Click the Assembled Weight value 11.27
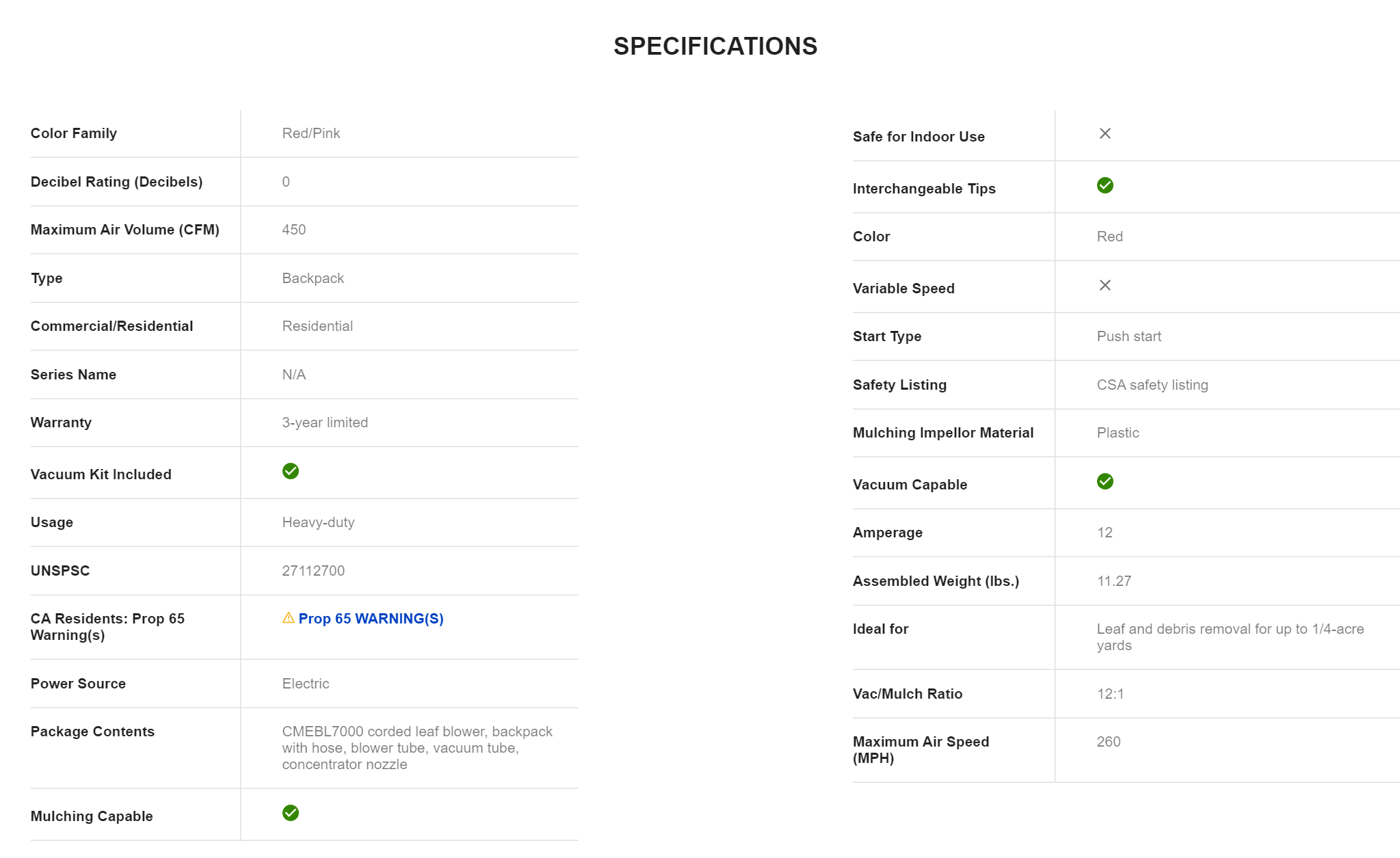 click(x=1114, y=581)
